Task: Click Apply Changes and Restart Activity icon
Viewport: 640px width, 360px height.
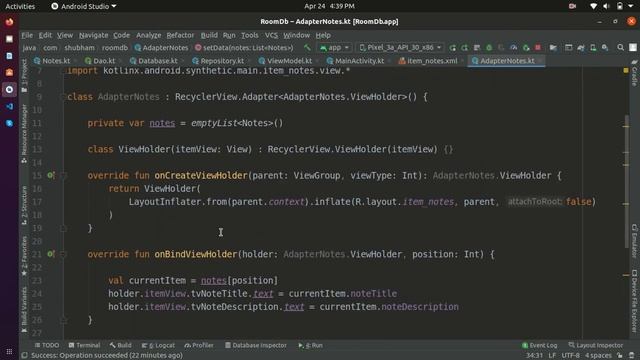Action: tap(464, 48)
